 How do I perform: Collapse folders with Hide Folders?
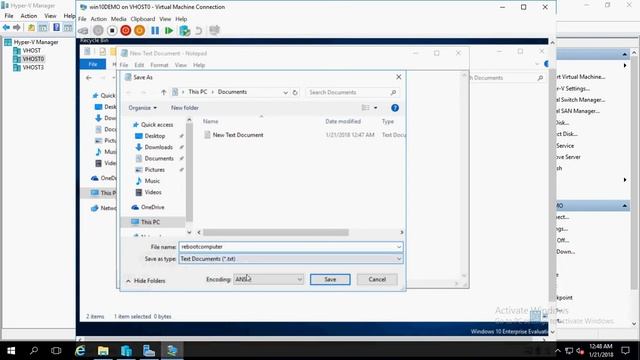point(146,281)
